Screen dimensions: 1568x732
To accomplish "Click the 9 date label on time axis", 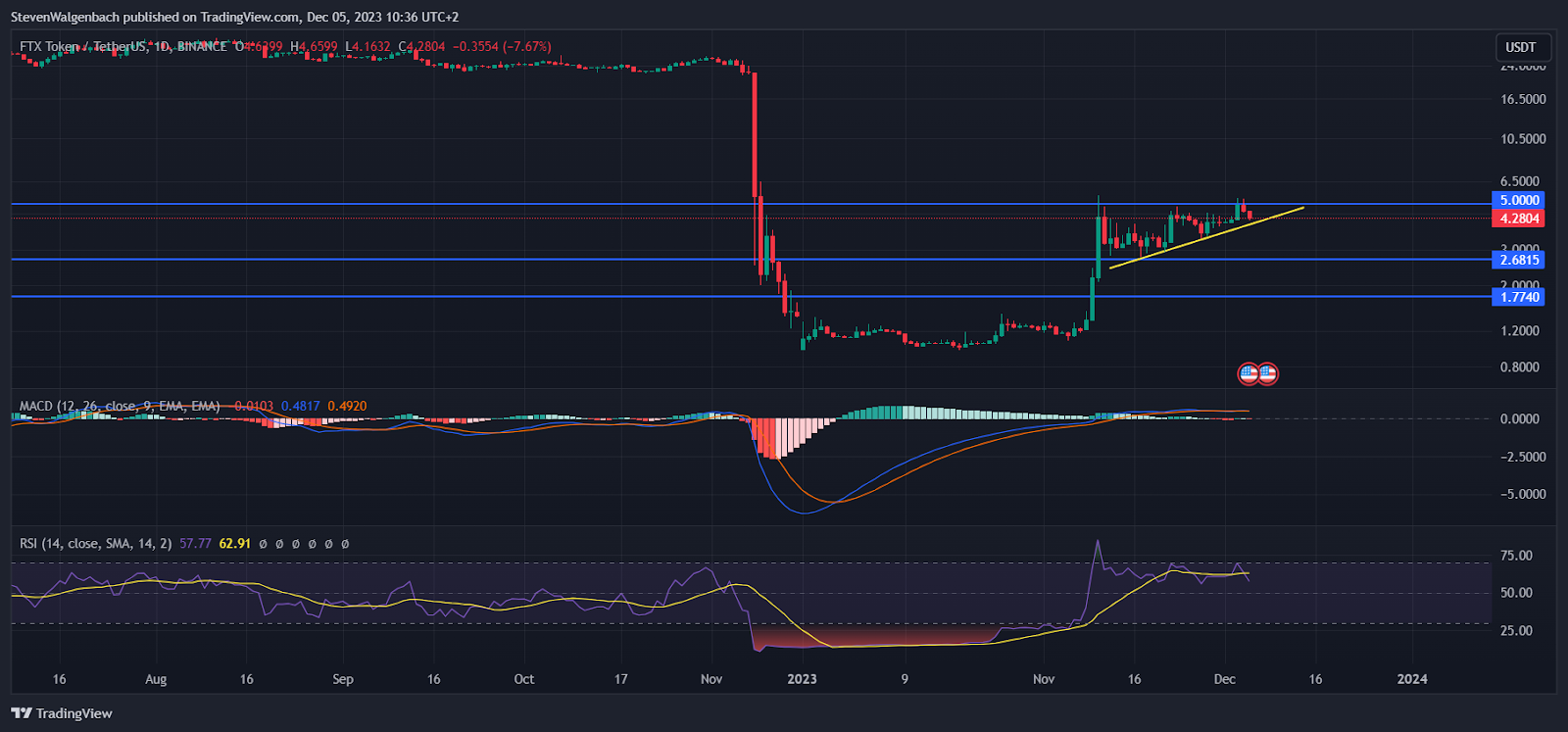I will (x=905, y=679).
